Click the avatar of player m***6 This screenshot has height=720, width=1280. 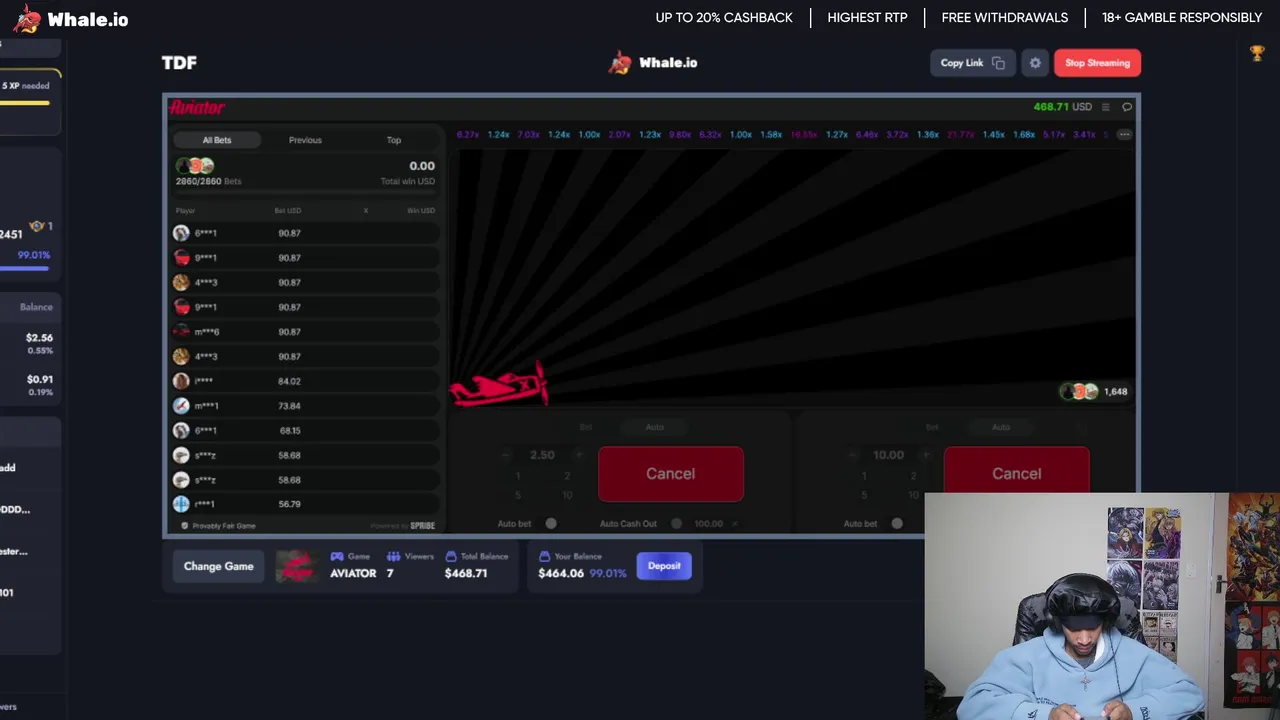(181, 331)
